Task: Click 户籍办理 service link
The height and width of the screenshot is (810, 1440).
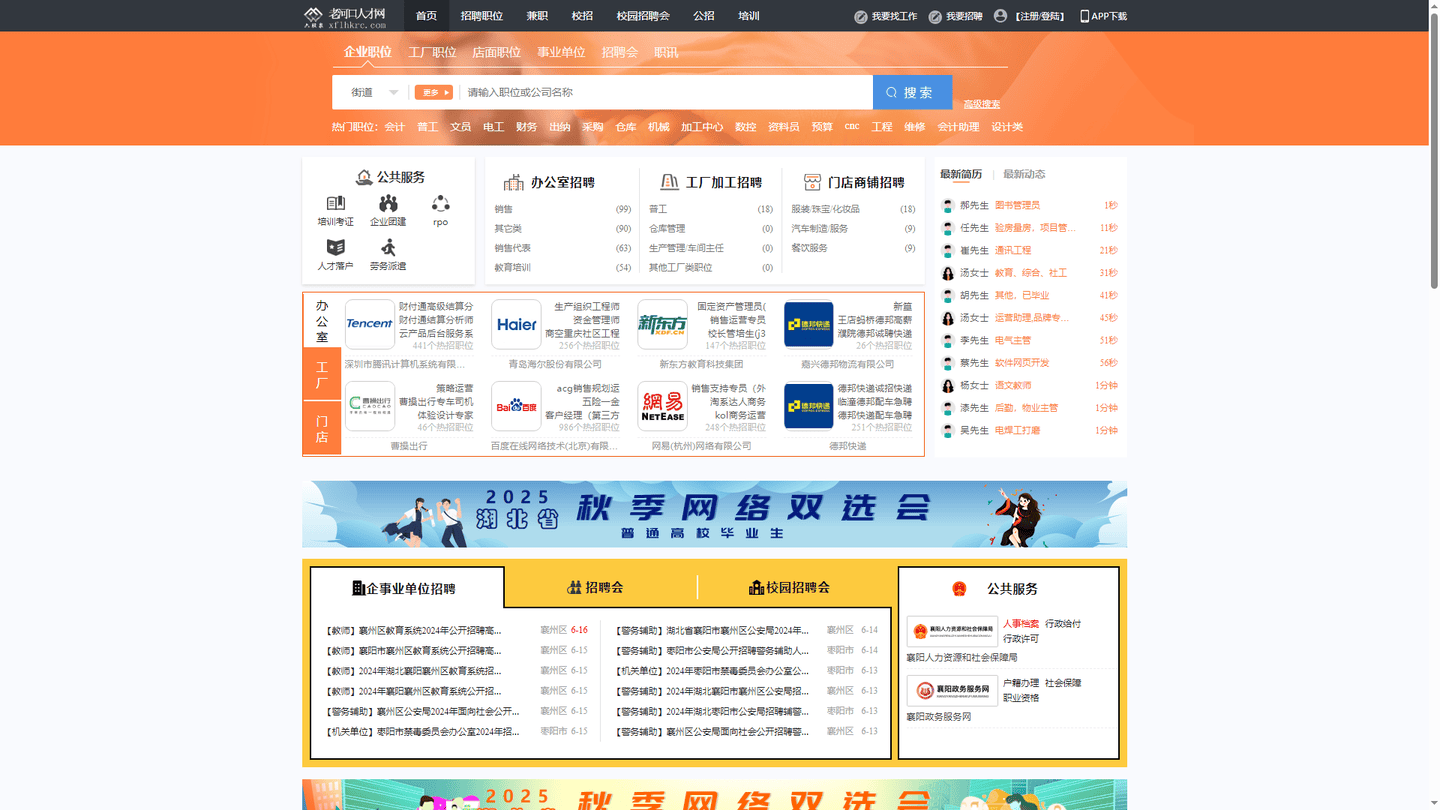Action: pyautogui.click(x=1021, y=683)
